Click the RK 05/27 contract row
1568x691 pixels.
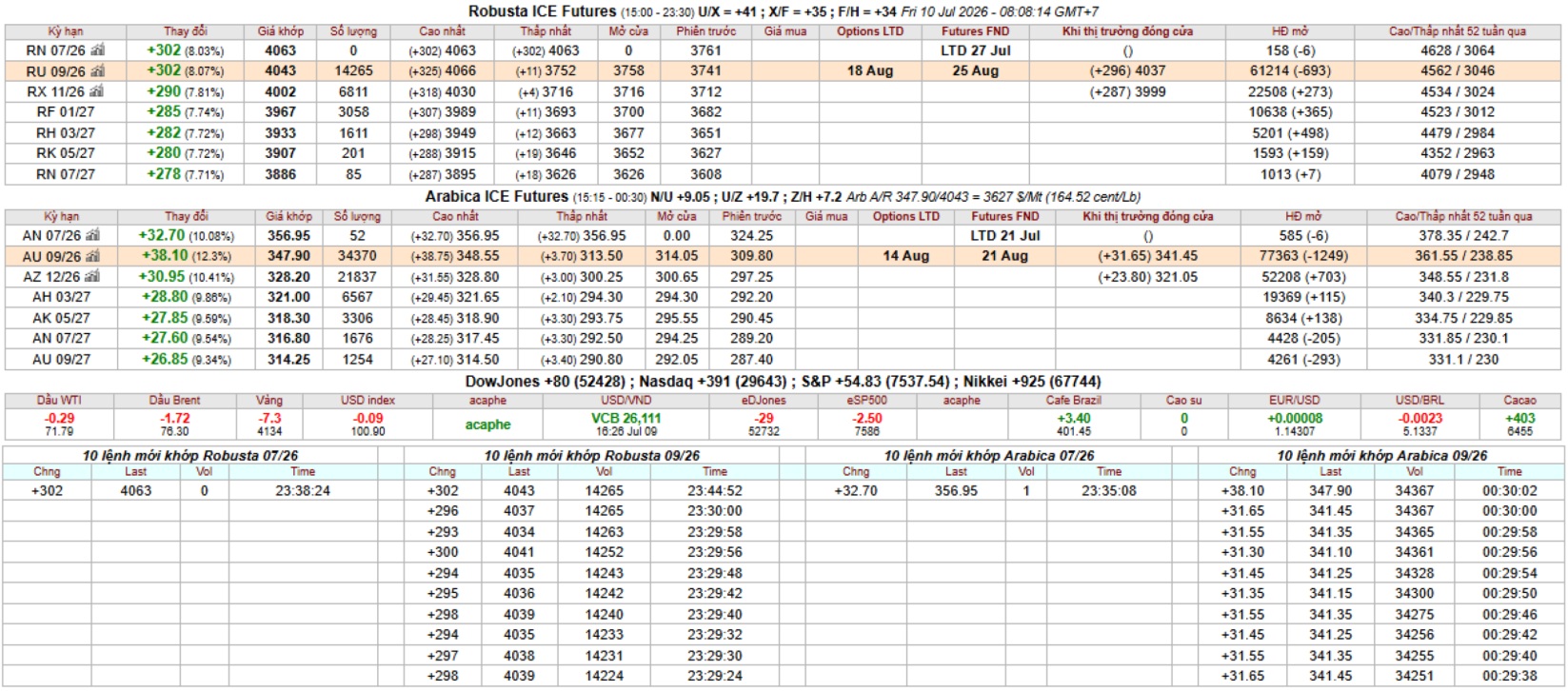pyautogui.click(x=783, y=153)
